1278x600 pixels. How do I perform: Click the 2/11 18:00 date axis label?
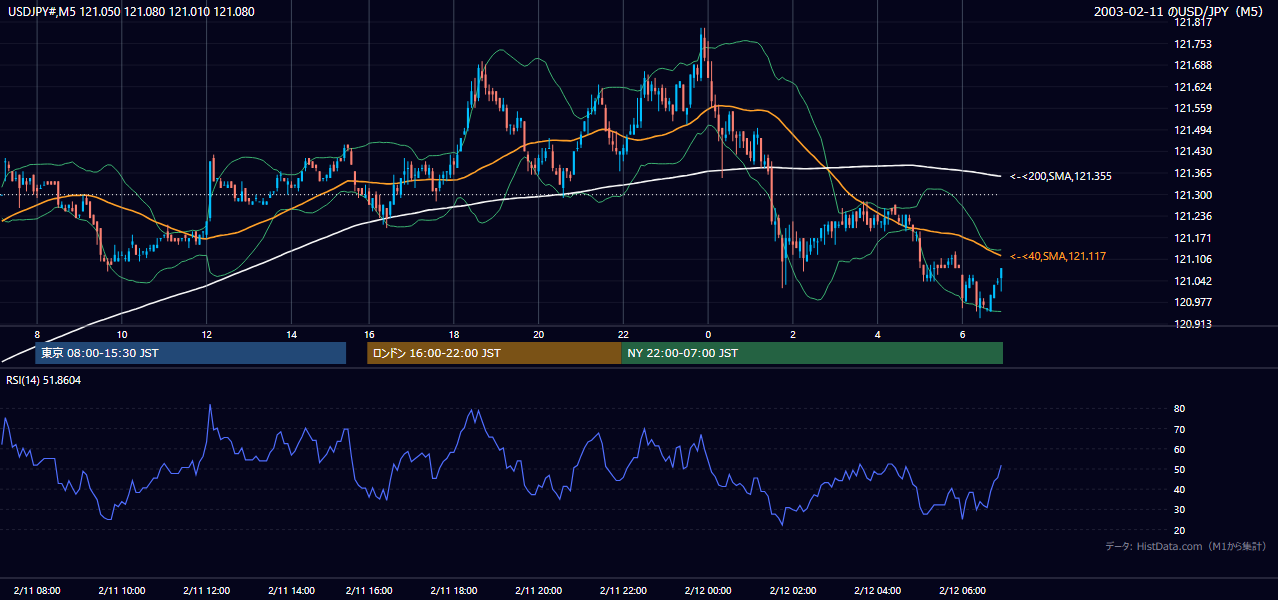pos(454,591)
